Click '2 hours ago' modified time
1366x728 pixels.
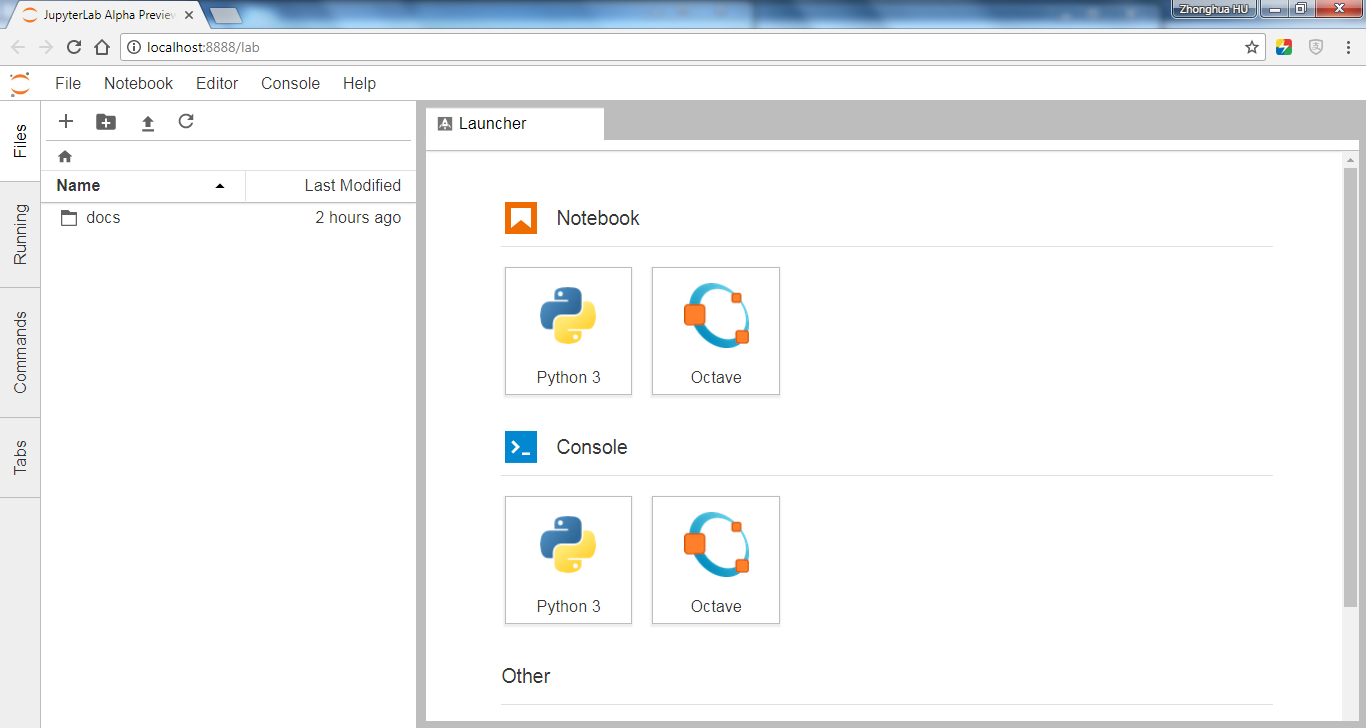[358, 218]
